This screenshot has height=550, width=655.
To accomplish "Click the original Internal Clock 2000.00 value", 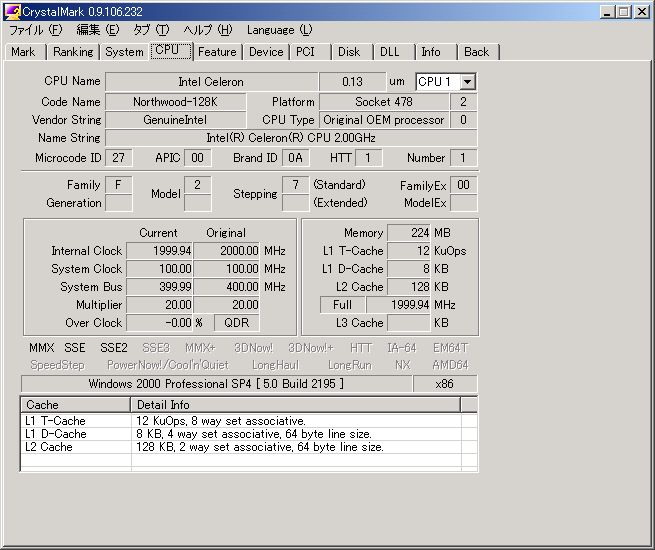I will pyautogui.click(x=226, y=251).
